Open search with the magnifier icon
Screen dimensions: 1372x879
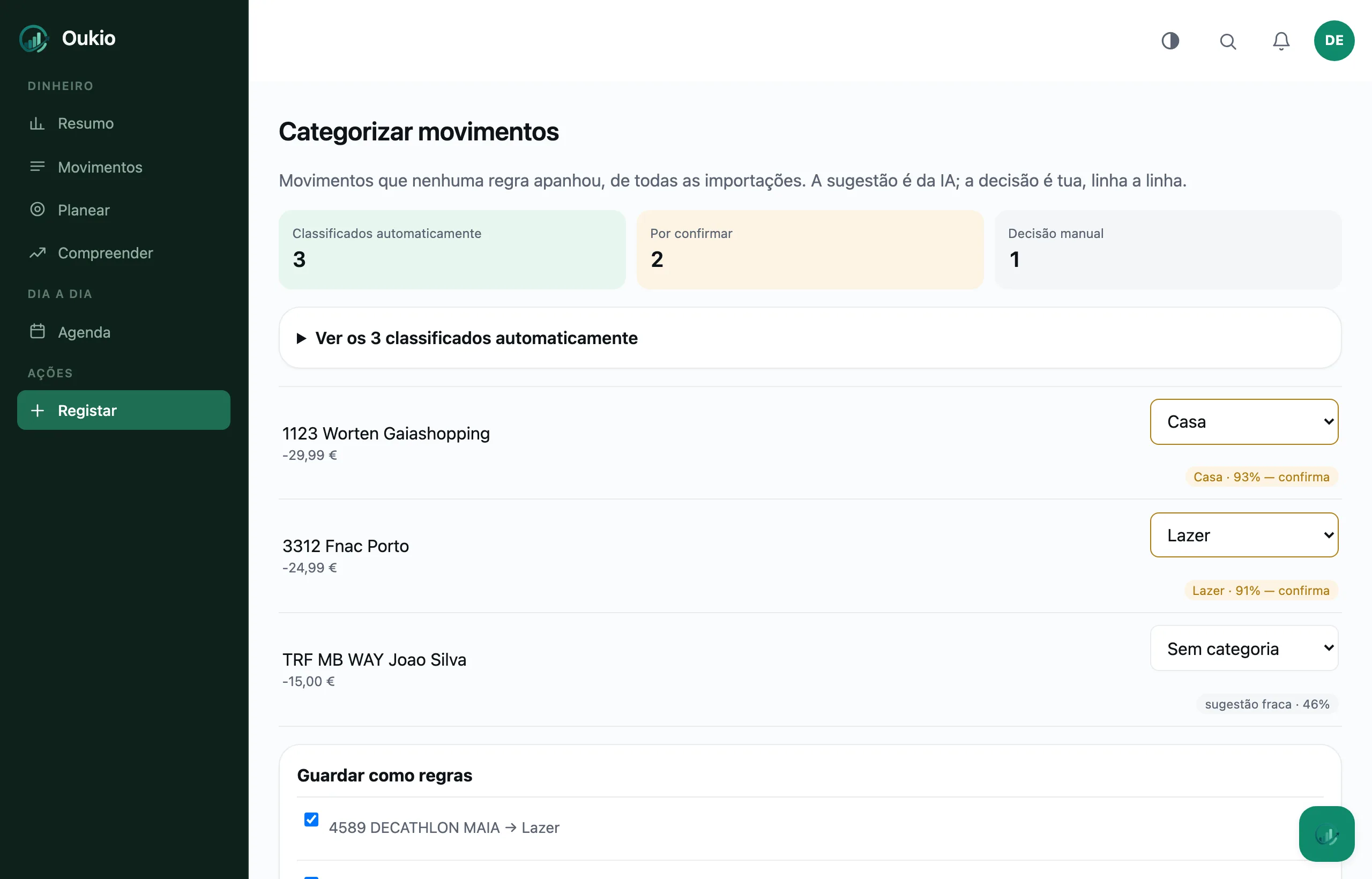[1228, 41]
